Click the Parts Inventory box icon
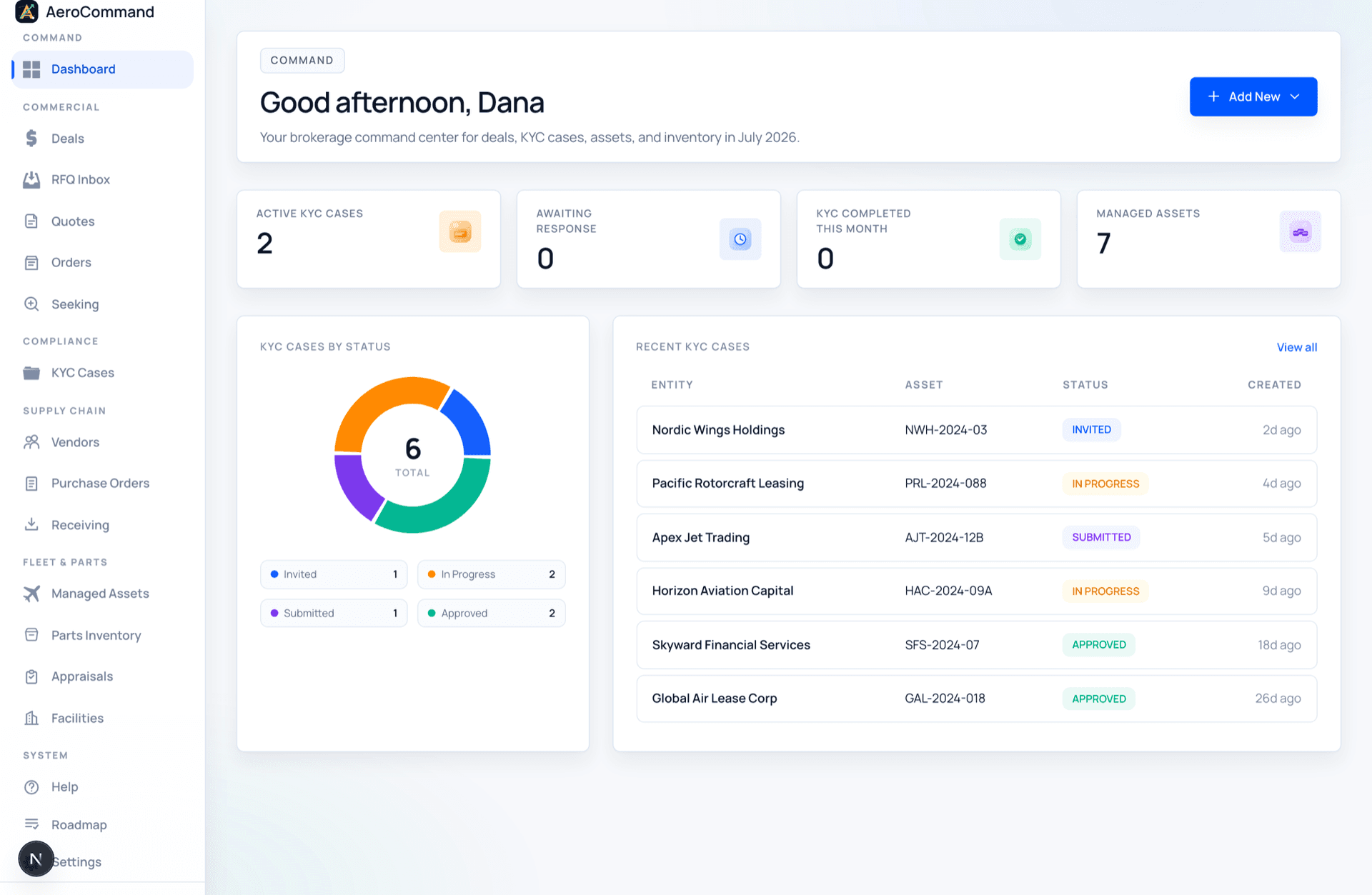 31,635
